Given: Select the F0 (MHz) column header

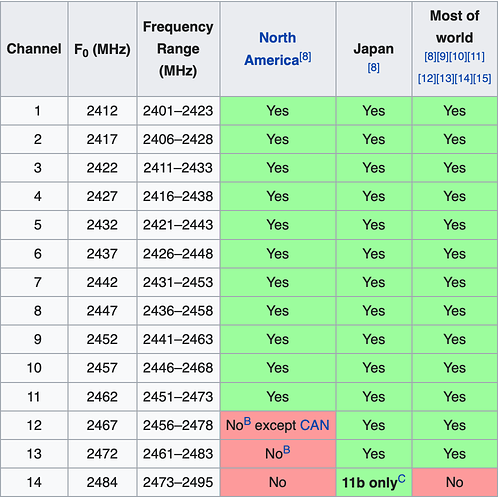Looking at the screenshot, I should [x=102, y=49].
